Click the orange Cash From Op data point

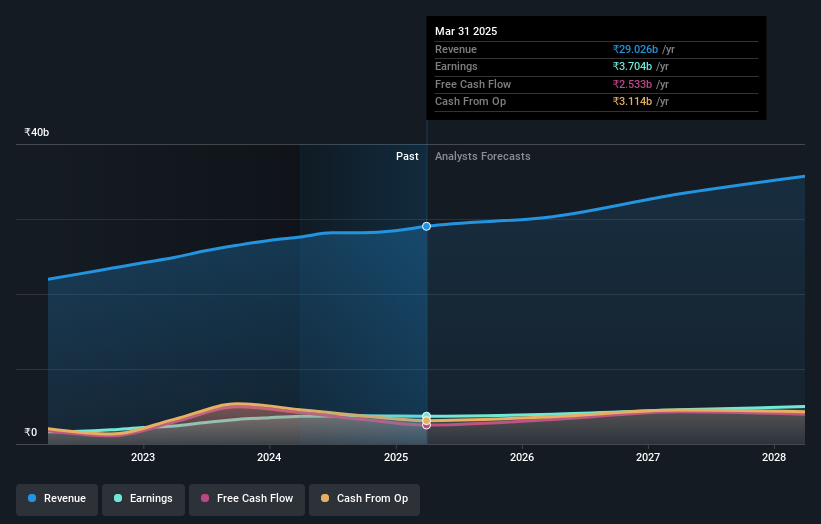coord(427,421)
